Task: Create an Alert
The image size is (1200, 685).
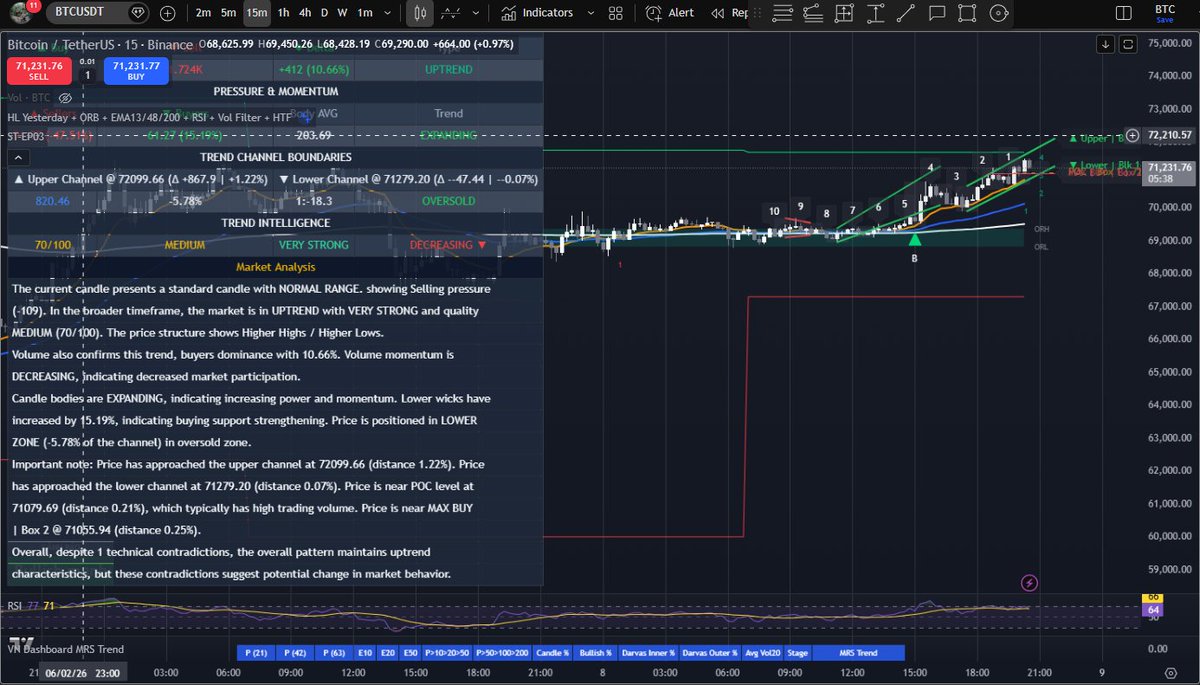Action: 672,13
